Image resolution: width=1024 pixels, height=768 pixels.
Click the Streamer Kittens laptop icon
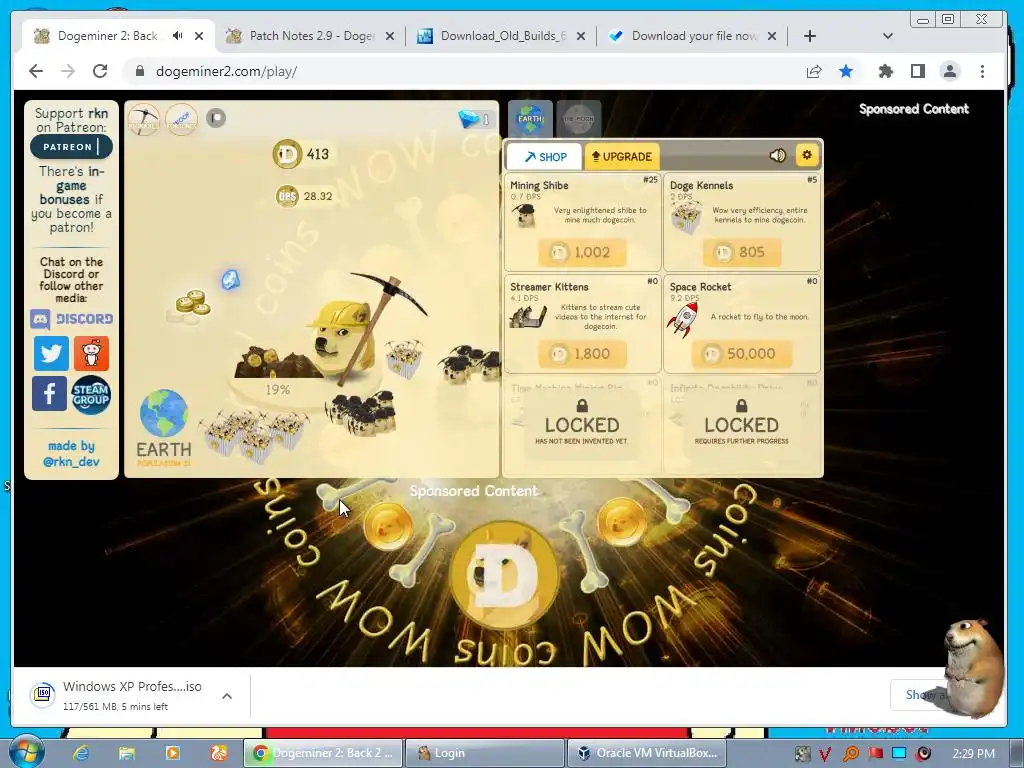(x=528, y=317)
